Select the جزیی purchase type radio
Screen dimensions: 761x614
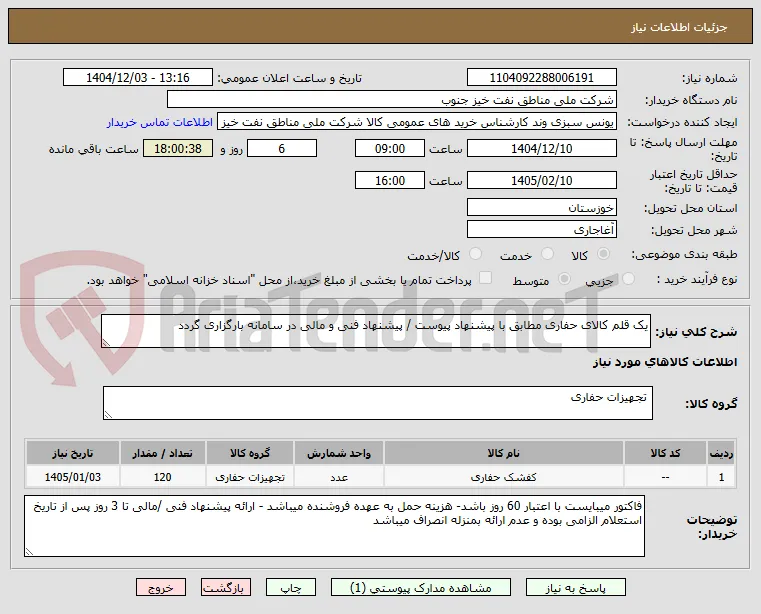(628, 279)
